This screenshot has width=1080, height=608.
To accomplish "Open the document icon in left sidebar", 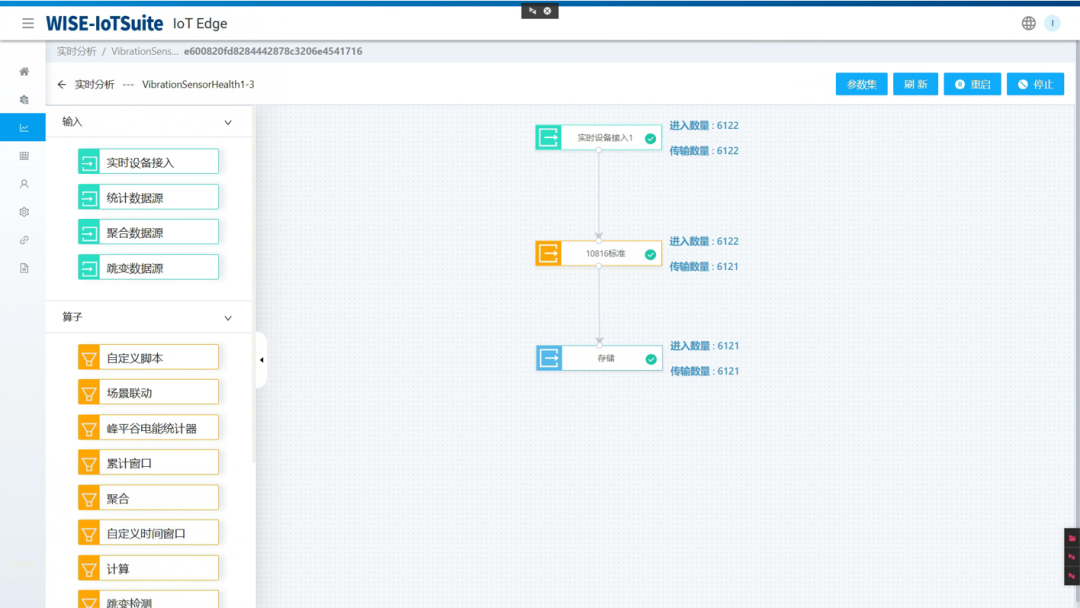I will click(24, 268).
